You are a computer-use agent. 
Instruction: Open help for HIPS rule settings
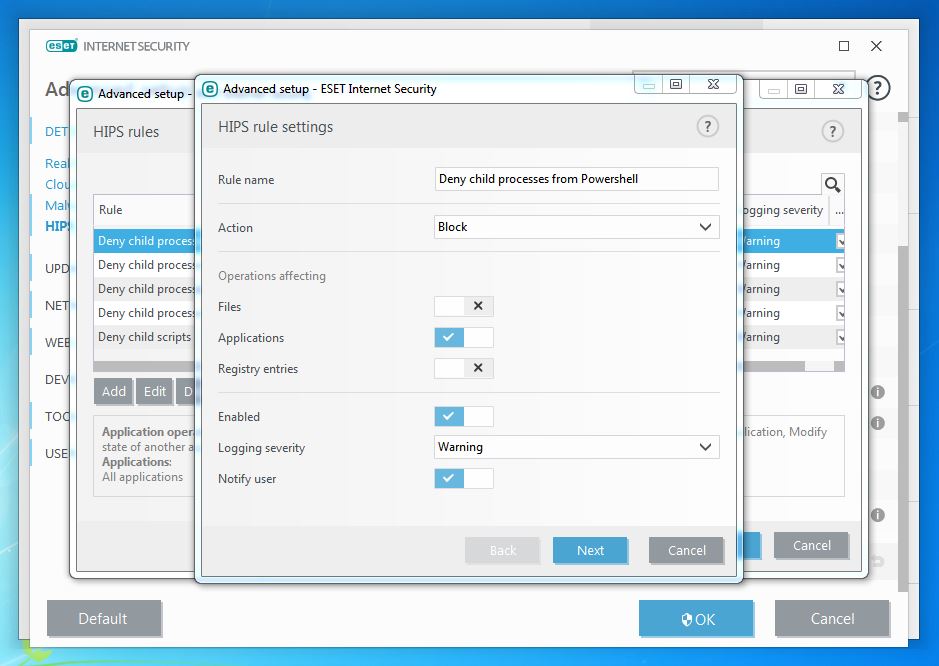click(x=707, y=126)
